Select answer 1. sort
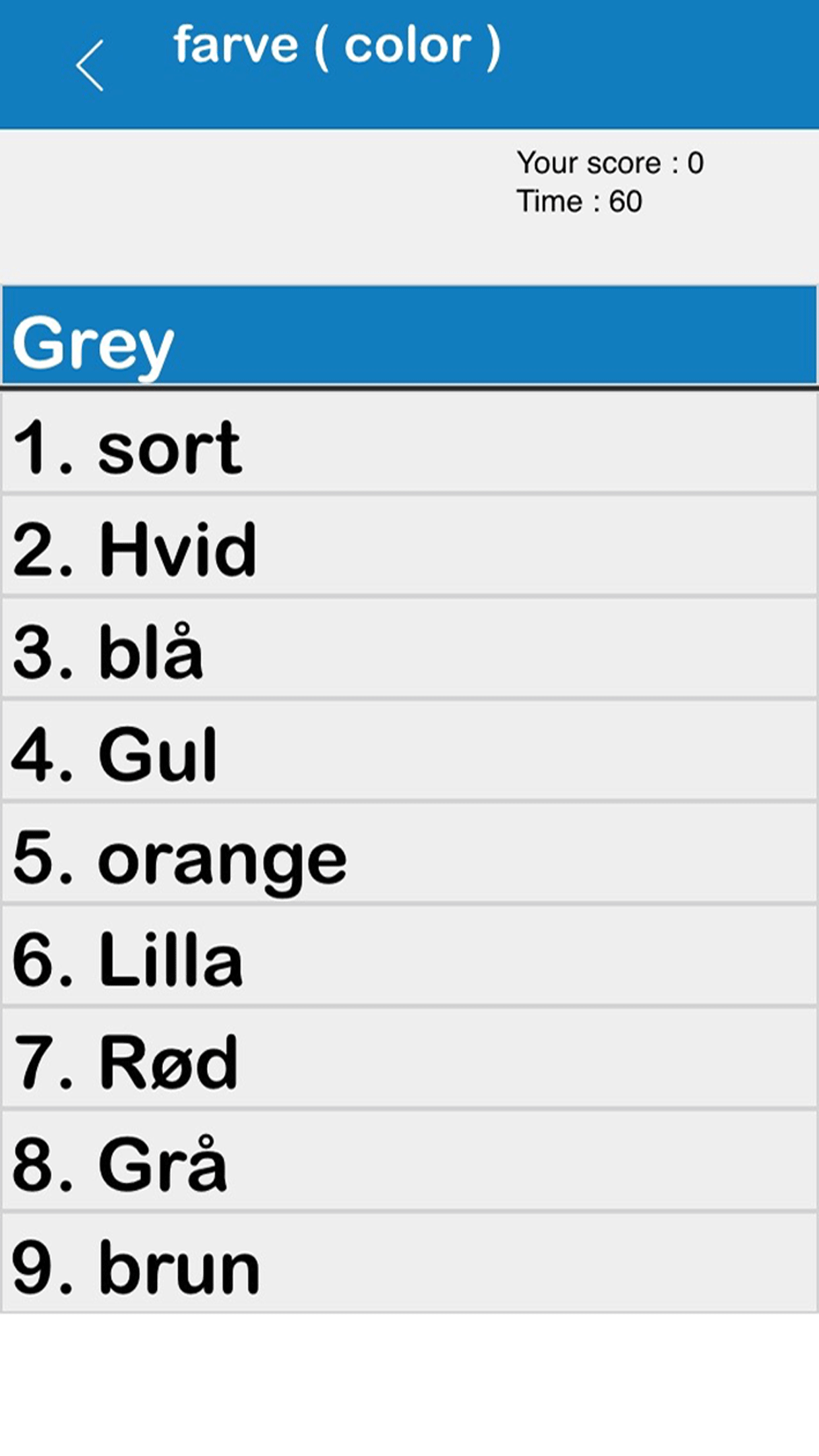This screenshot has width=819, height=1456. tap(409, 444)
